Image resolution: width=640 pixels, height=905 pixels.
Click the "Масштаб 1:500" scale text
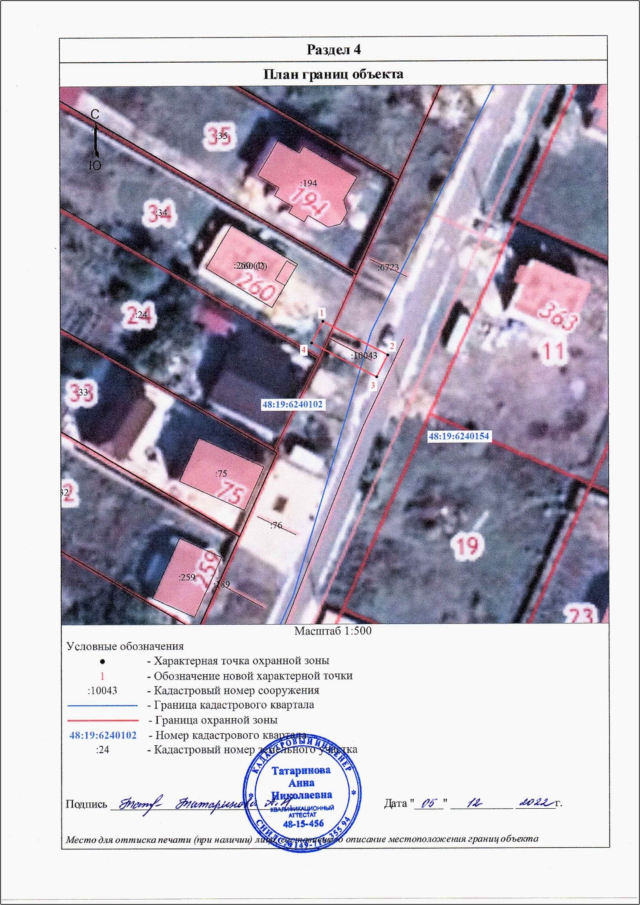[x=333, y=633]
